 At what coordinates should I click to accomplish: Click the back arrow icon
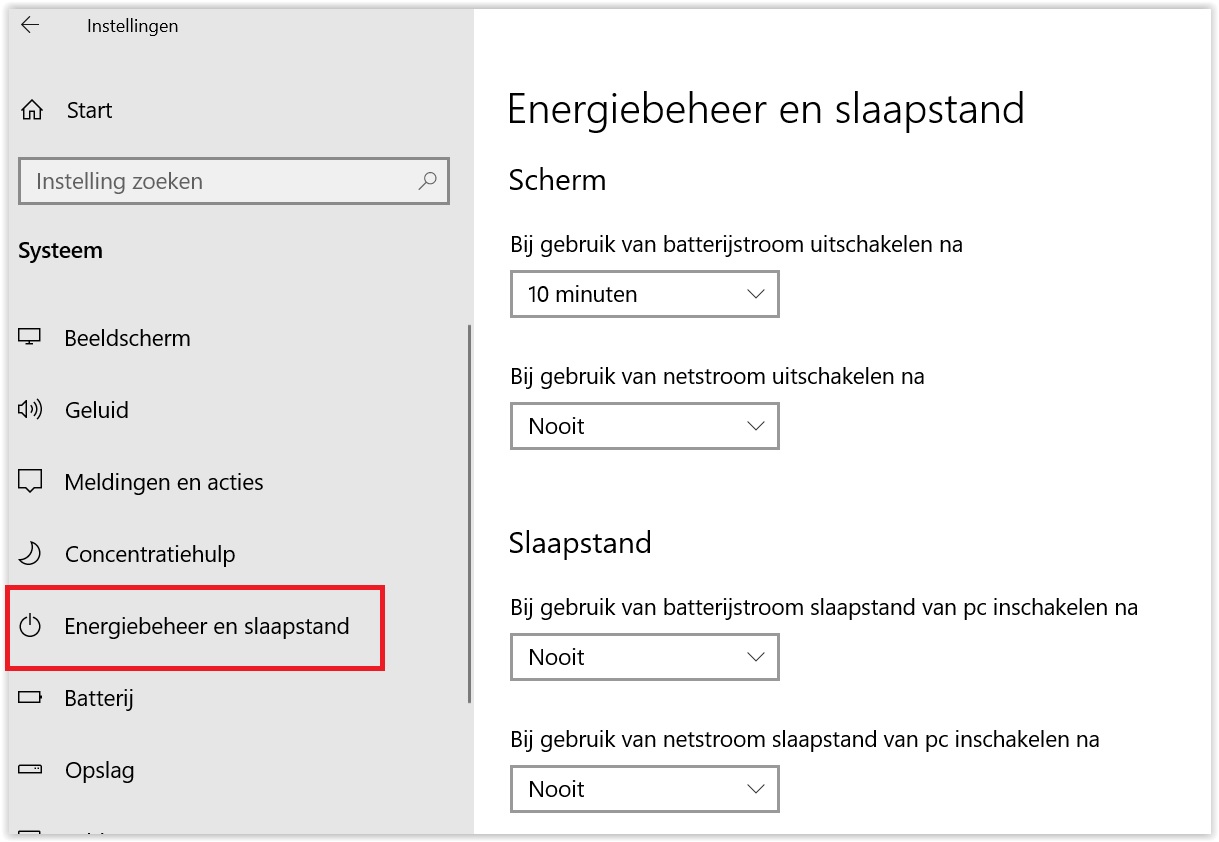30,26
